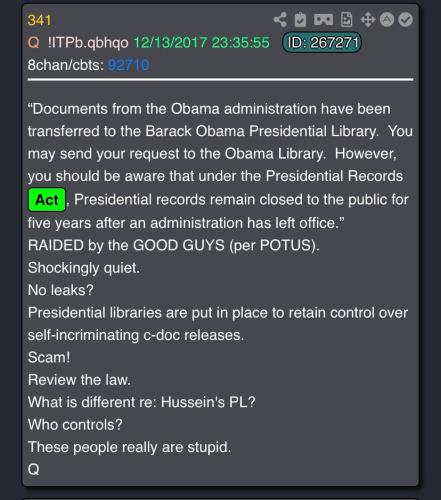The height and width of the screenshot is (500, 441).
Task: Open the 92710 post link
Action: [129, 65]
